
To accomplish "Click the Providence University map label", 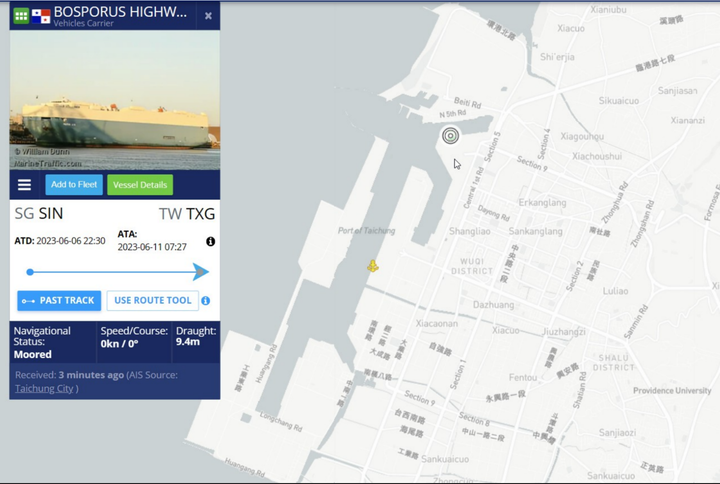I will [672, 391].
